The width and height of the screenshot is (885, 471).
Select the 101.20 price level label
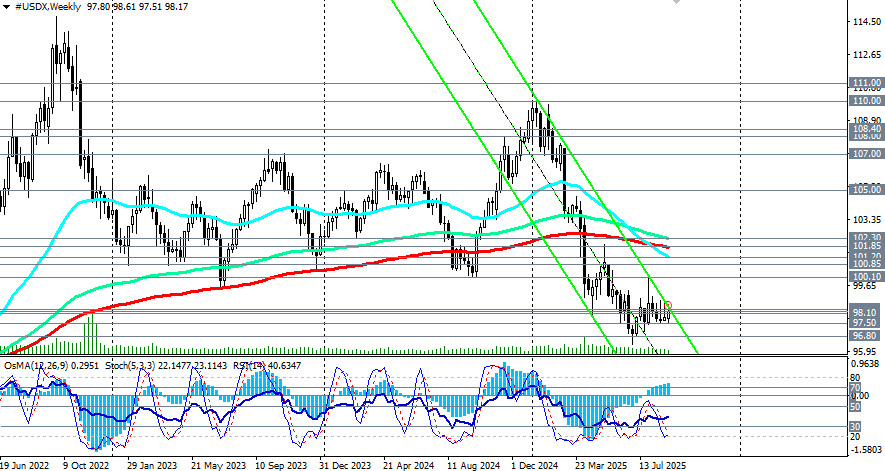click(867, 256)
